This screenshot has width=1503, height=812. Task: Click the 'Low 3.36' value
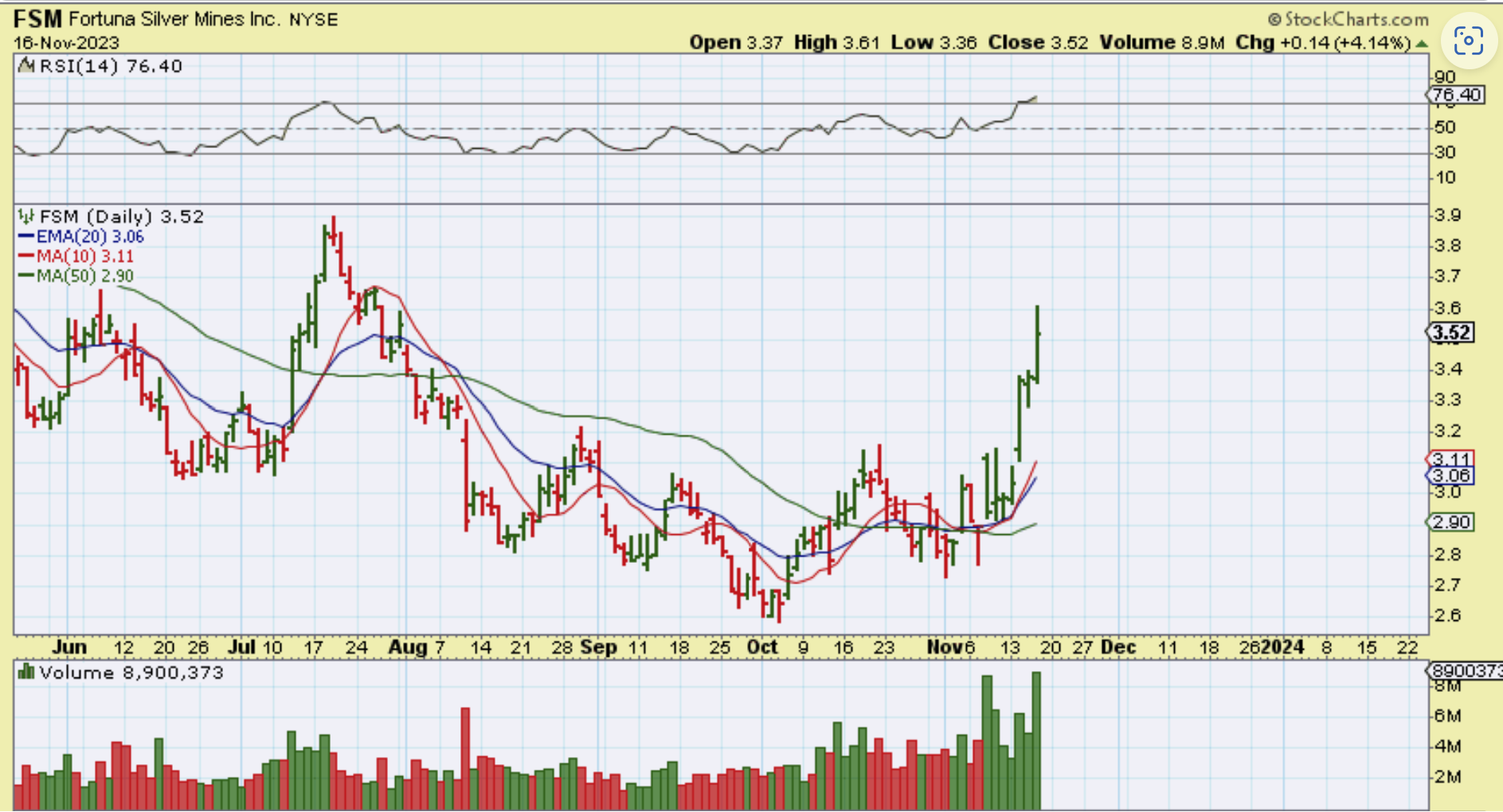click(934, 42)
